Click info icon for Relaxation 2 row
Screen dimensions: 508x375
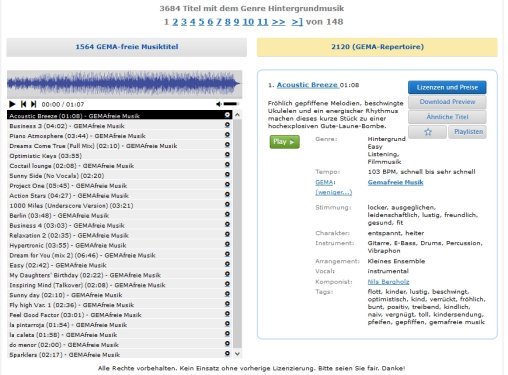click(x=227, y=234)
